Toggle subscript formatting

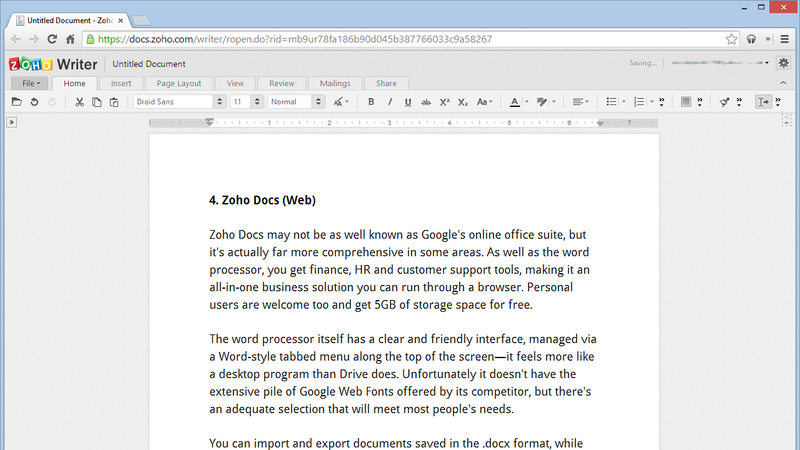point(463,102)
